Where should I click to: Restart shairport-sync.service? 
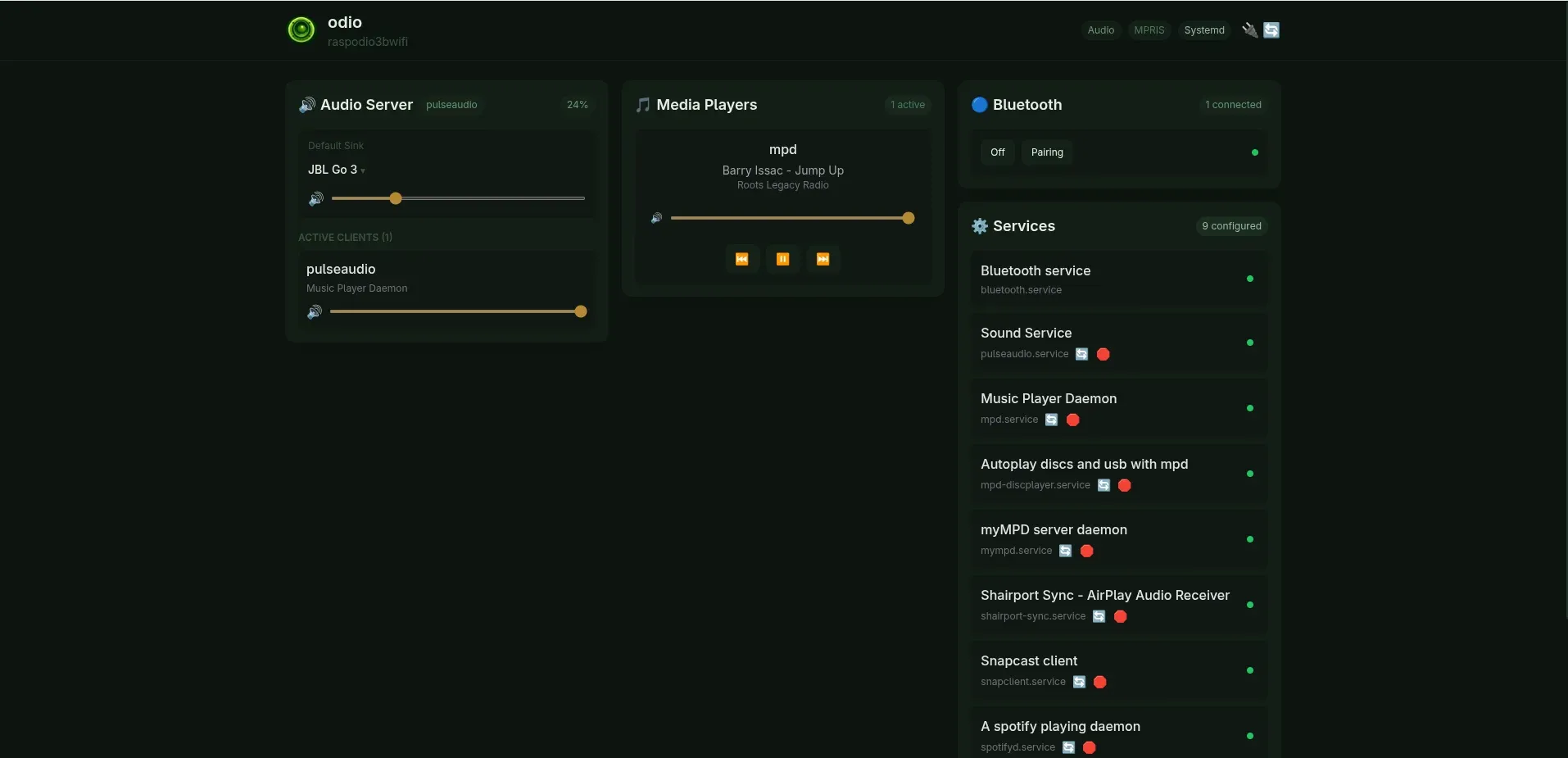(x=1099, y=616)
